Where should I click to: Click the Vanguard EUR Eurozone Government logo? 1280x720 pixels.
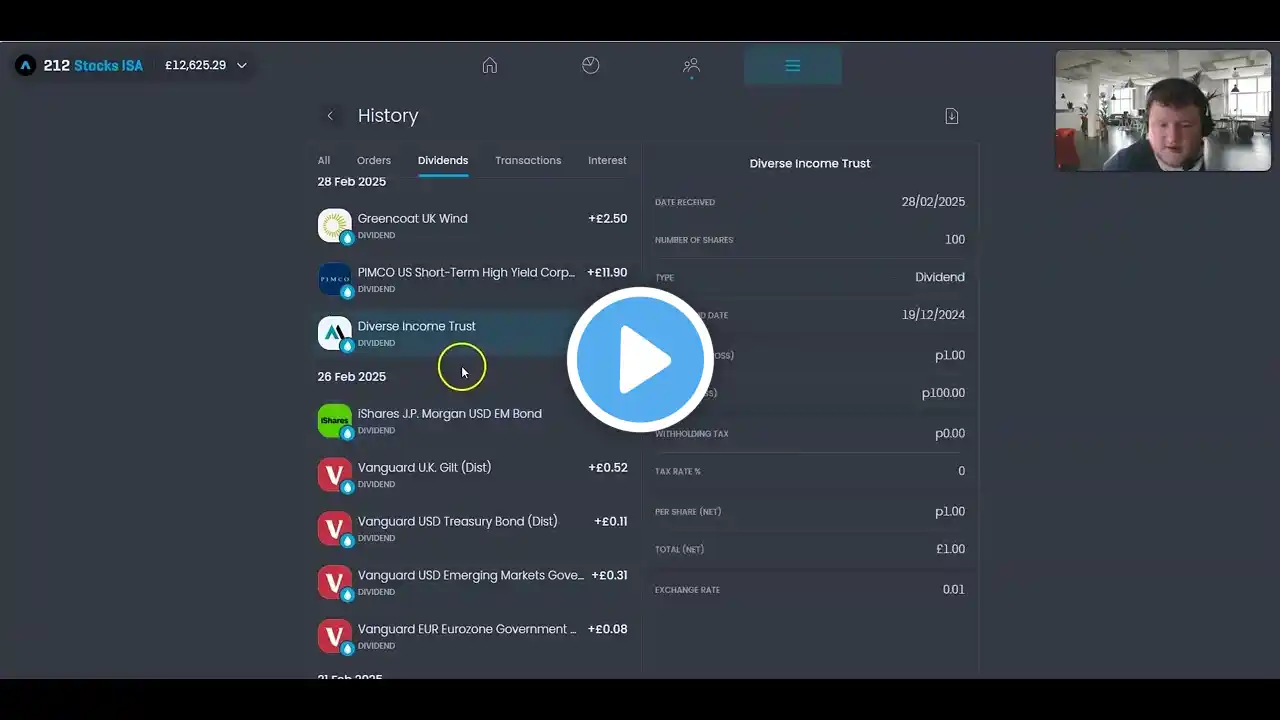[x=335, y=637]
